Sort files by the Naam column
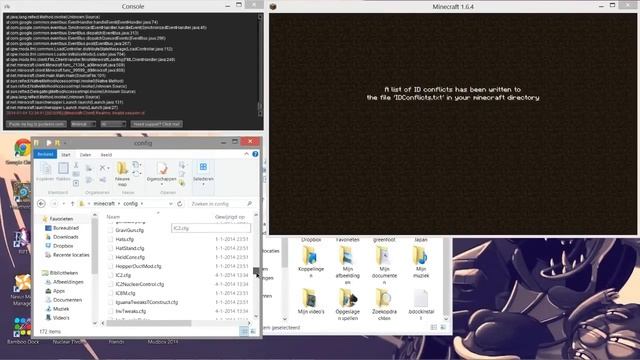640x360 pixels. tap(113, 217)
